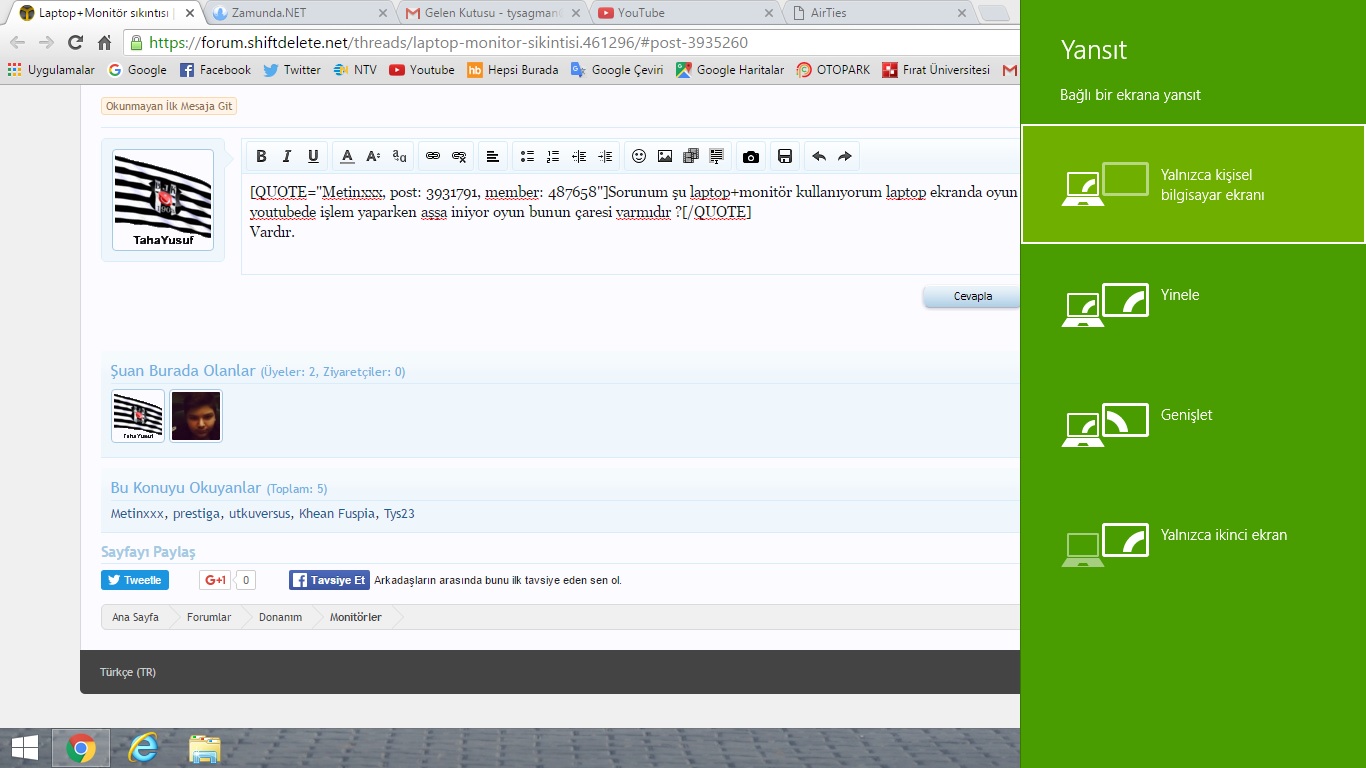
Task: Open the Windows Start menu
Action: (x=25, y=748)
